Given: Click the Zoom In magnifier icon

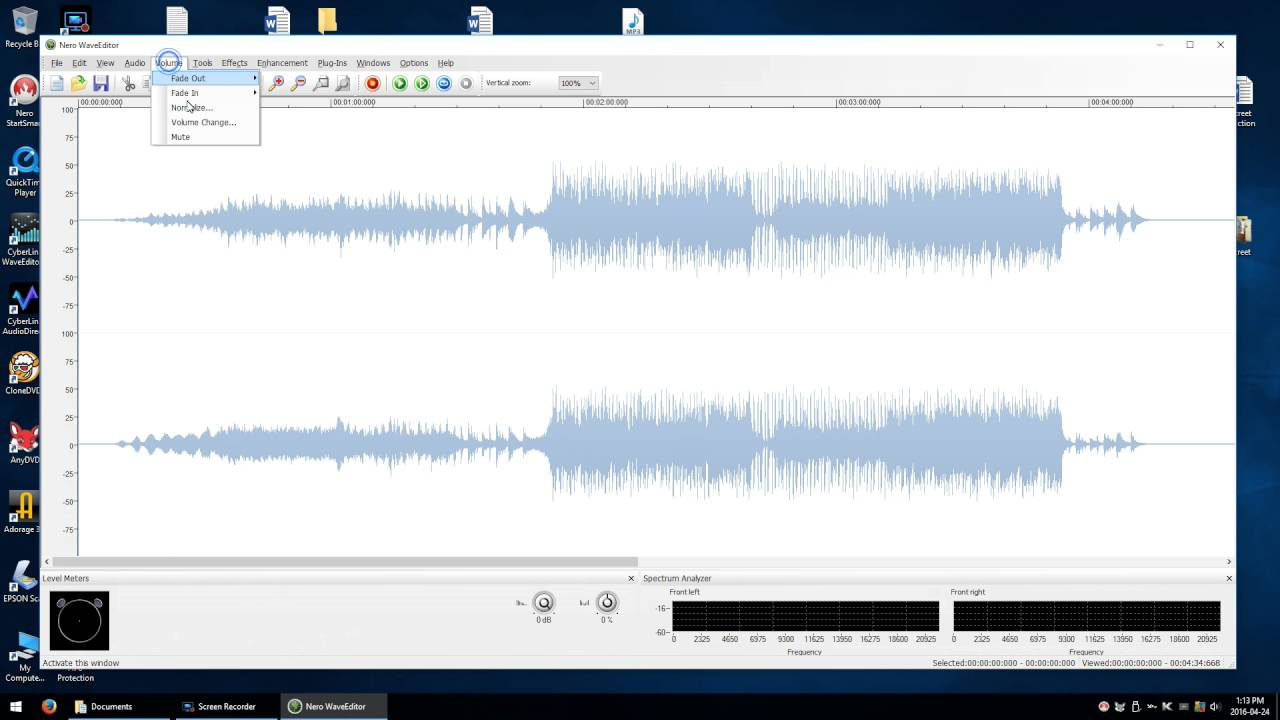Looking at the screenshot, I should 276,83.
